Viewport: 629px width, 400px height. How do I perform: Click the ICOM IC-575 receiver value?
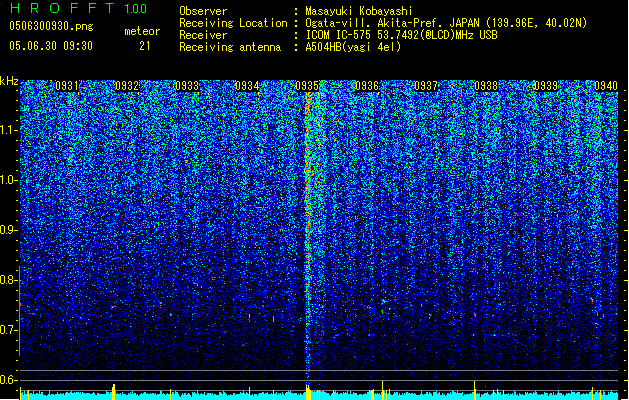(x=401, y=35)
